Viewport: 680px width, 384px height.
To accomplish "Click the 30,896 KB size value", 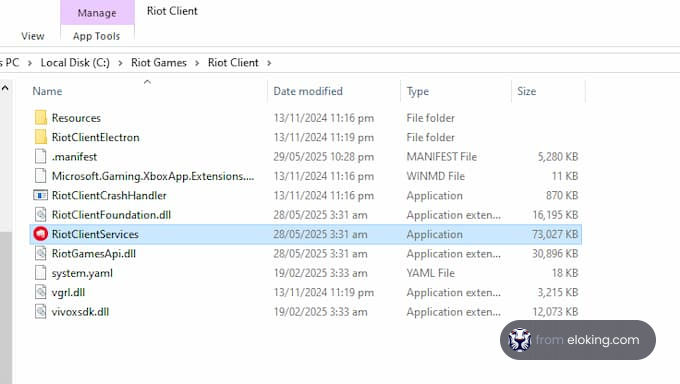I will (555, 254).
